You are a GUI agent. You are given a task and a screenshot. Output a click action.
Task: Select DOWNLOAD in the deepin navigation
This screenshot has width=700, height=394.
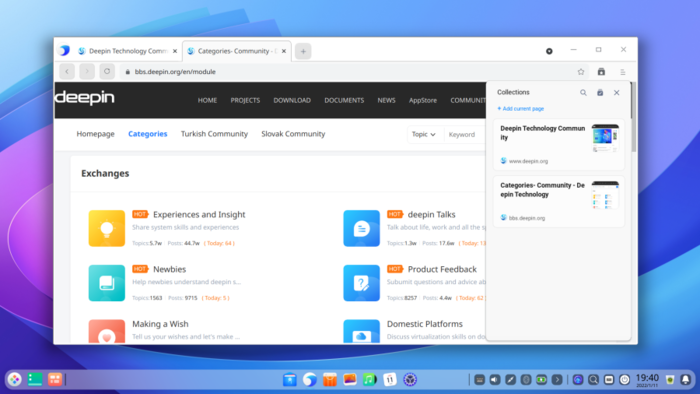click(x=292, y=100)
